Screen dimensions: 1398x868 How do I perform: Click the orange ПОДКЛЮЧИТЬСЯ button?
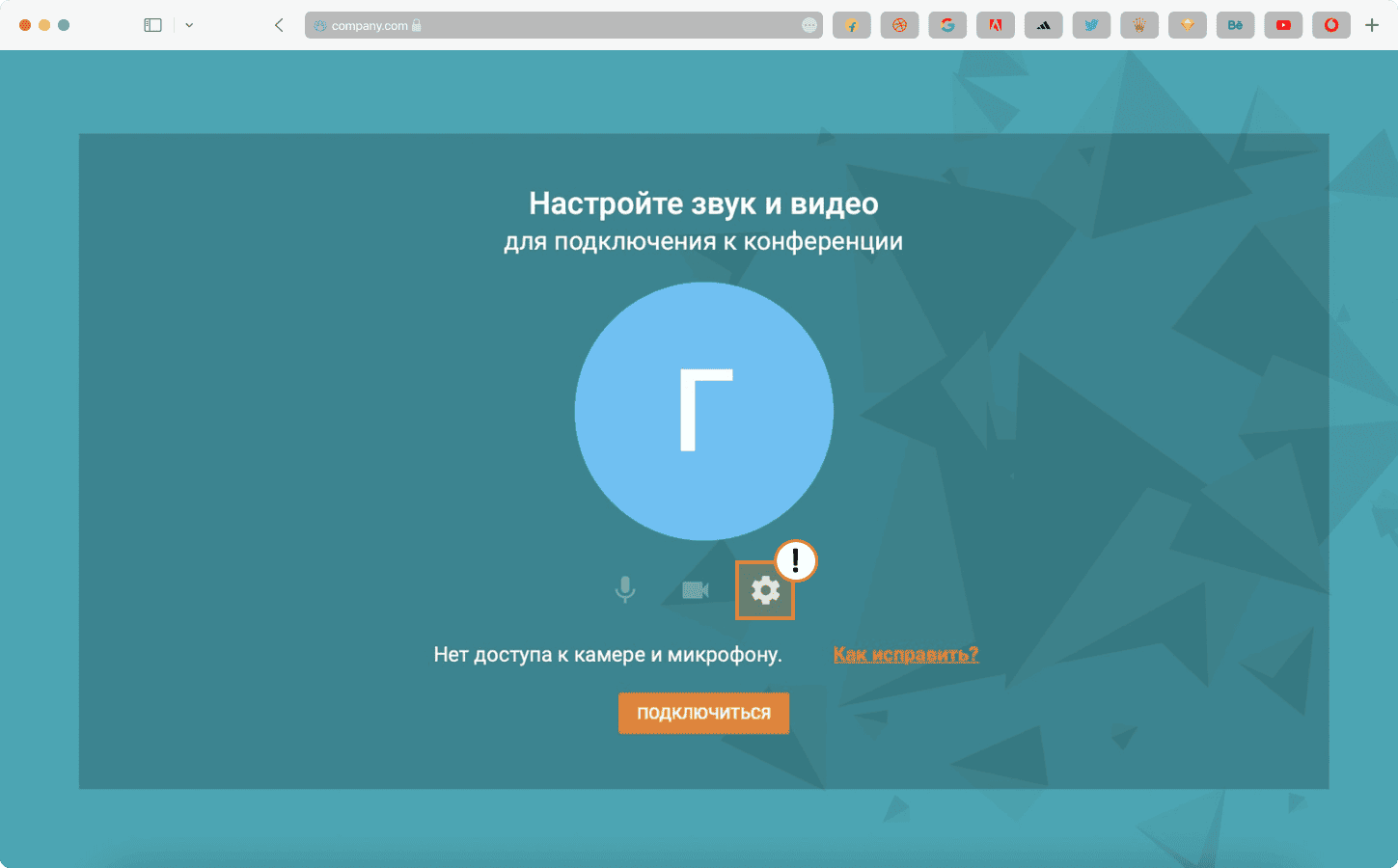coord(703,713)
